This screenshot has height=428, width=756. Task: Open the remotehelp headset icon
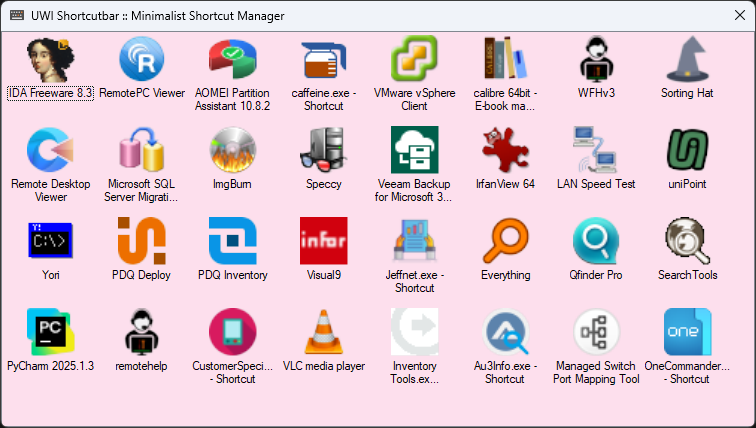tap(142, 332)
